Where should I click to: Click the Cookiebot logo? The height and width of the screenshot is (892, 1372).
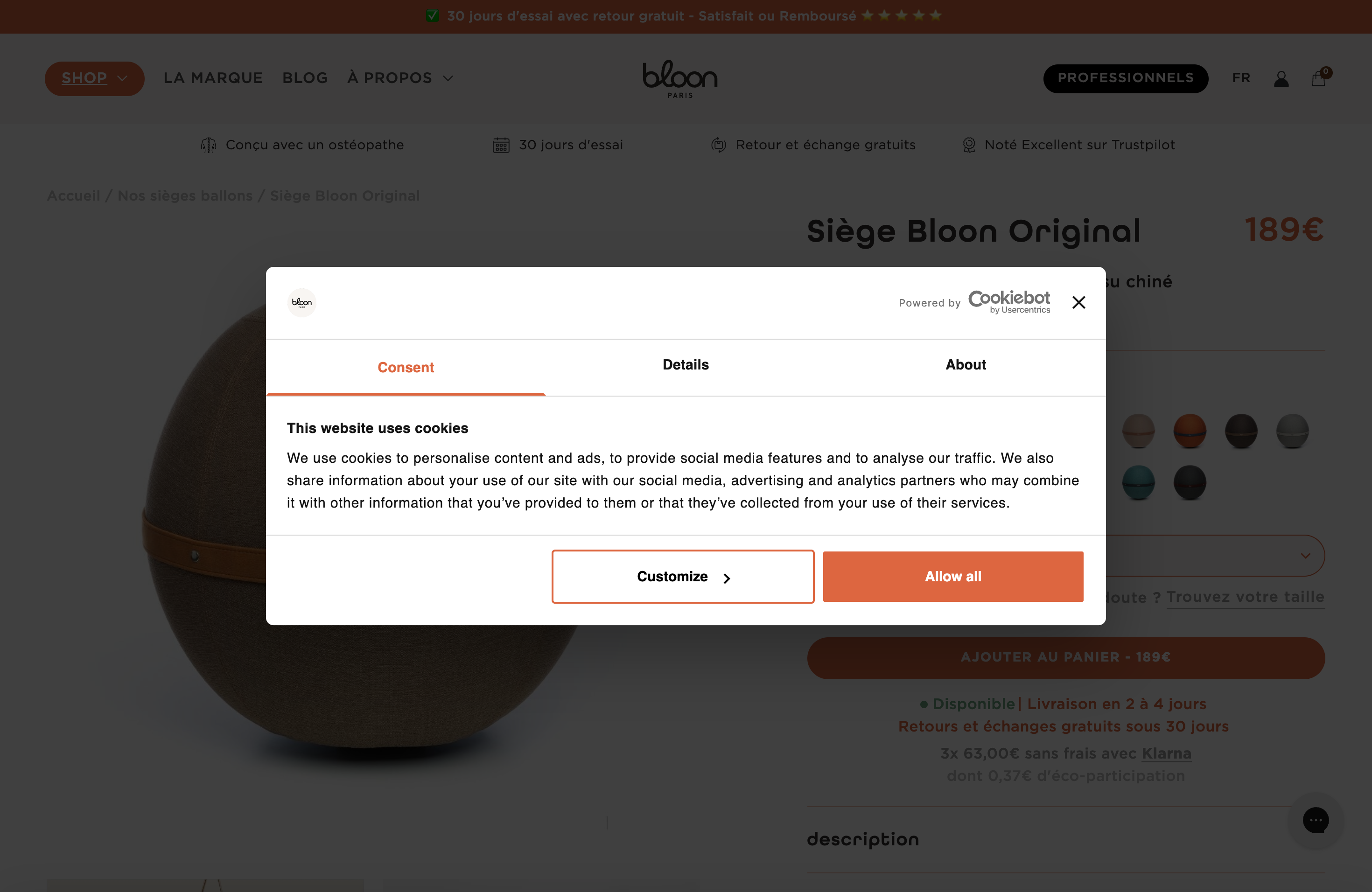tap(1008, 301)
